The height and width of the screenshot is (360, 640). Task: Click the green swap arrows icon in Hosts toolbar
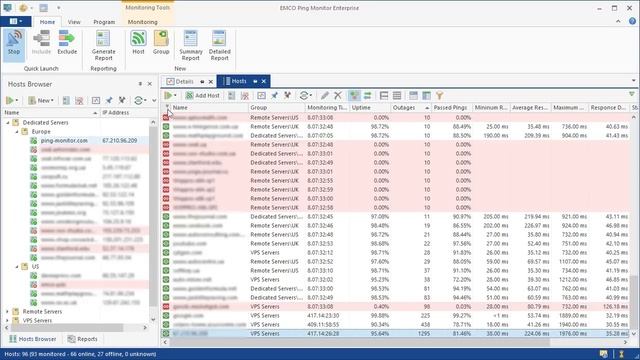pyautogui.click(x=367, y=96)
